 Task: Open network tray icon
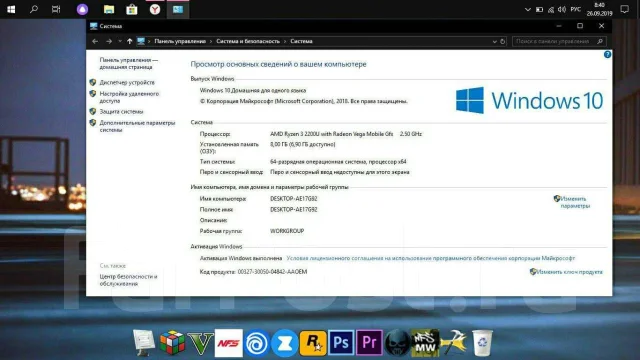coord(551,9)
